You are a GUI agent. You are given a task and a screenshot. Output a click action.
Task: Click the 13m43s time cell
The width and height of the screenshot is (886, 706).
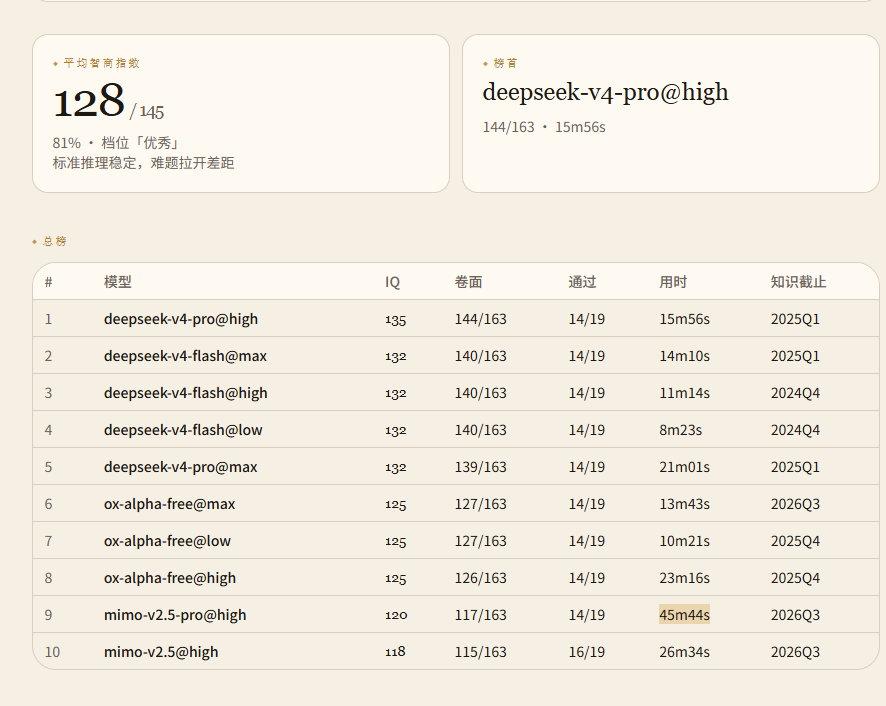(684, 504)
